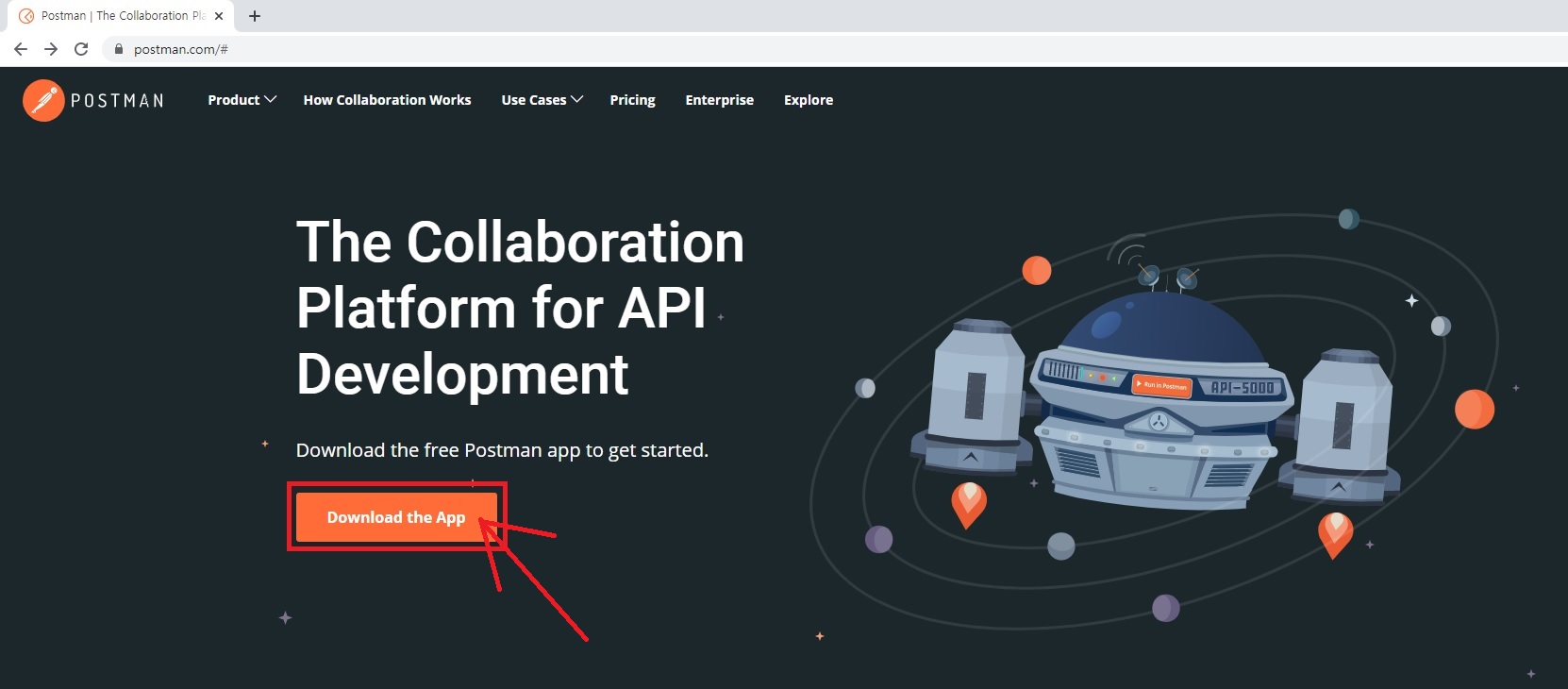
Task: Click the padlock site info icon
Action: (x=119, y=49)
